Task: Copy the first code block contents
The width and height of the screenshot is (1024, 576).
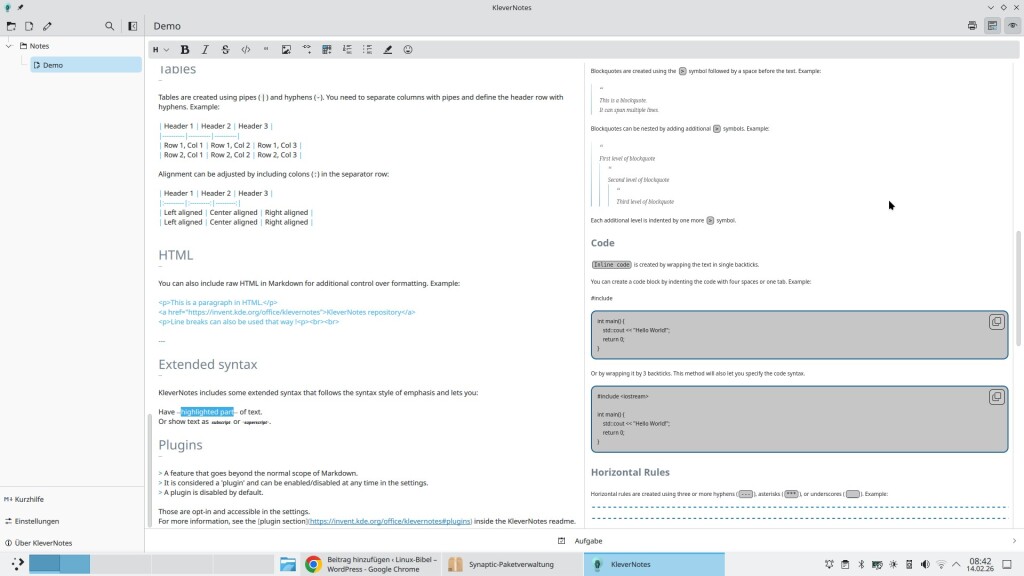Action: [x=996, y=322]
